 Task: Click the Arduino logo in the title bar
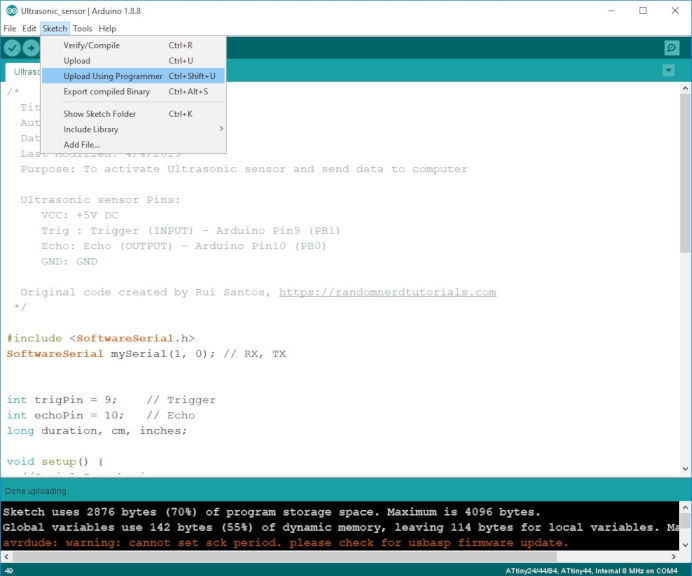pos(11,11)
